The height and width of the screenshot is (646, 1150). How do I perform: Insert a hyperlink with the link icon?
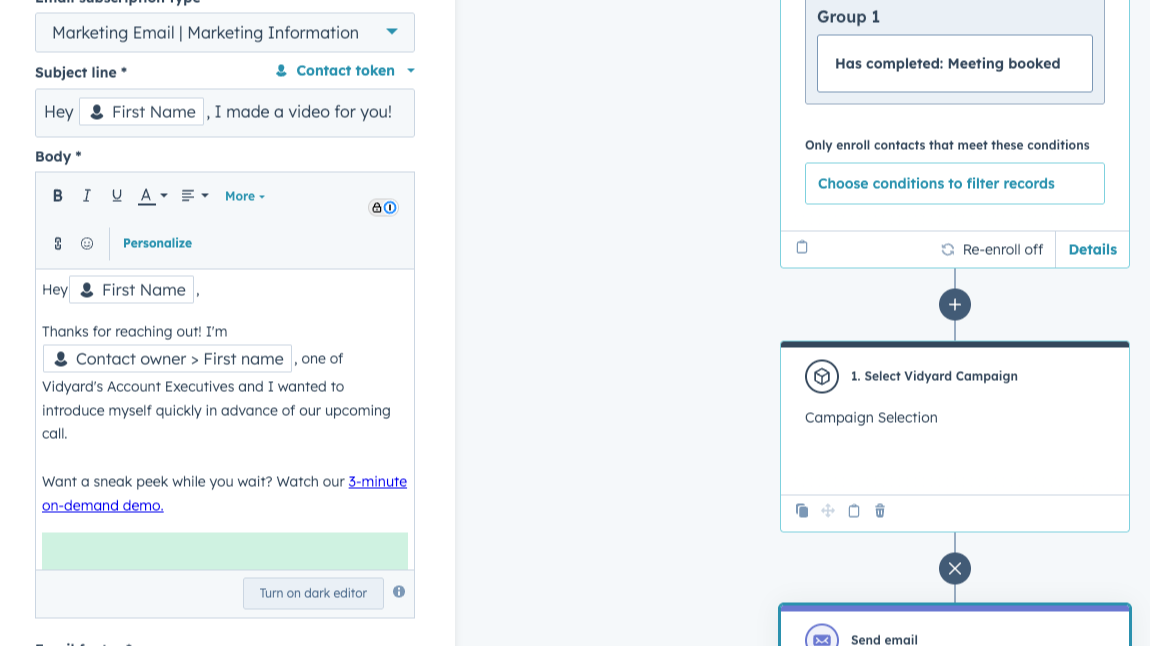click(57, 243)
